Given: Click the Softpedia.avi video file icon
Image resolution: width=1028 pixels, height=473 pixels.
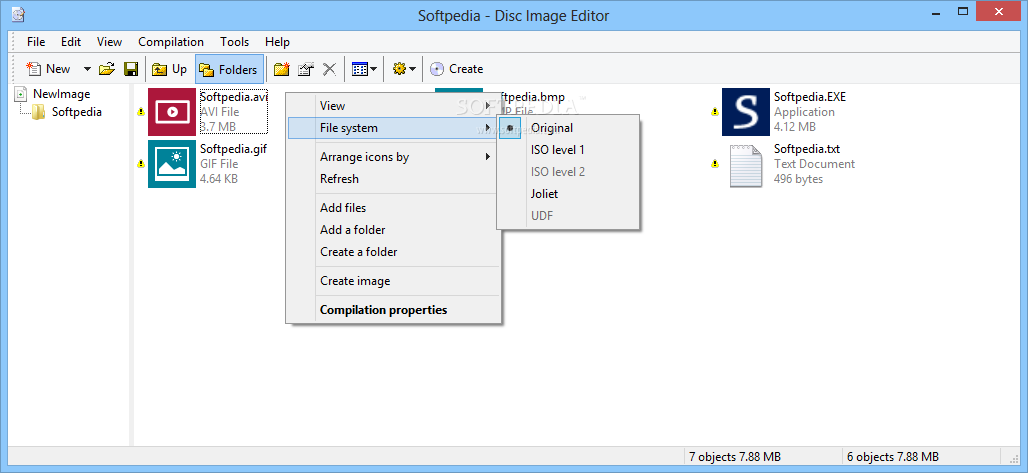Looking at the screenshot, I should tap(172, 112).
